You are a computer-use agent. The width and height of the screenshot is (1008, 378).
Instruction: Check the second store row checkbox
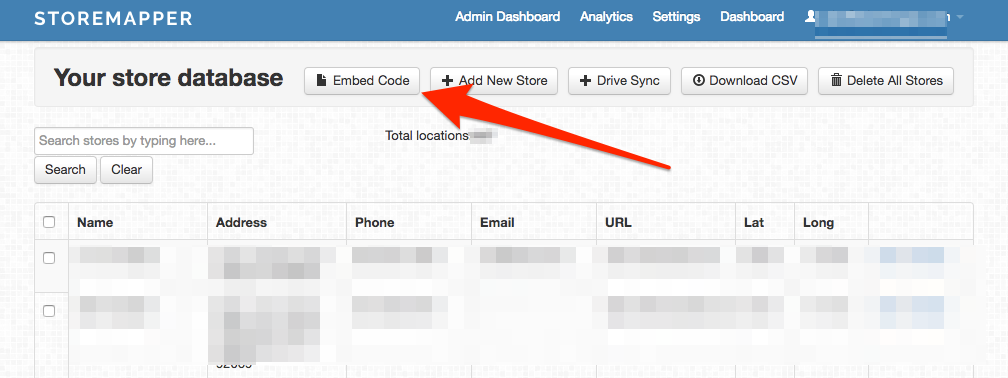49,311
